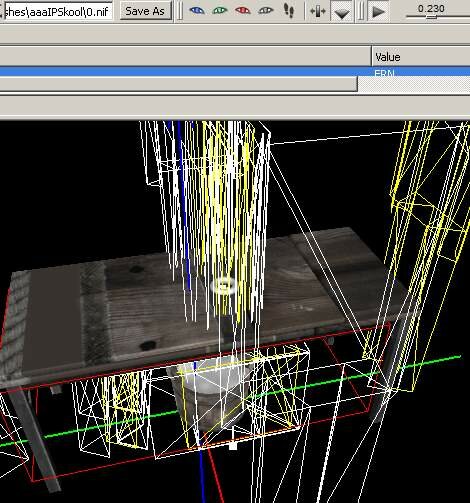Toggle the blue eye view icon
This screenshot has width=470, height=503.
197,11
